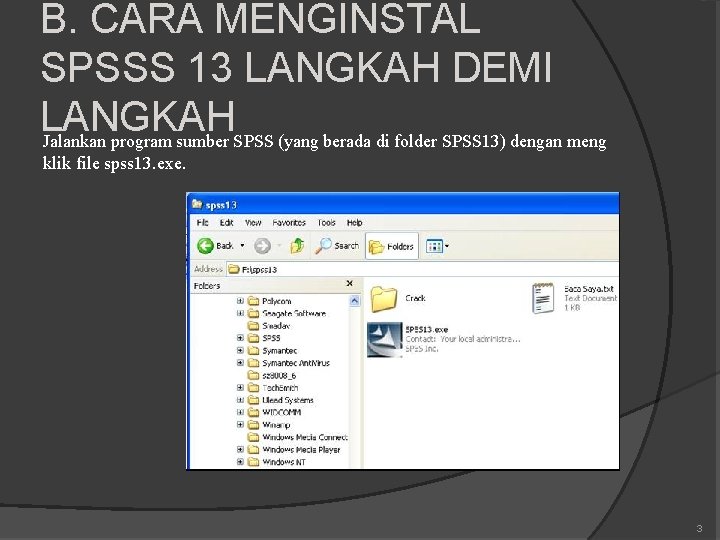Click the Crack folder label
Screen dimensions: 720x540
point(416,298)
